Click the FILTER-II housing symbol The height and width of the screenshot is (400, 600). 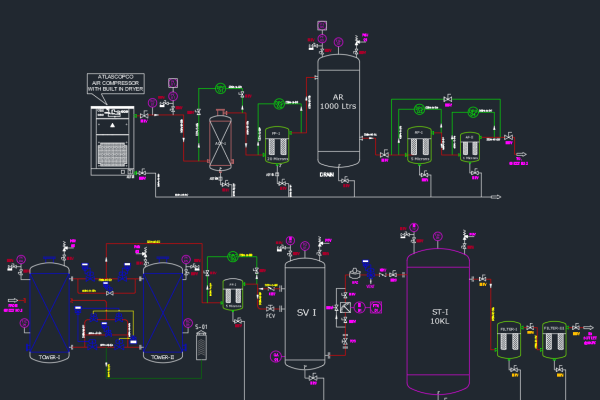[x=554, y=340]
